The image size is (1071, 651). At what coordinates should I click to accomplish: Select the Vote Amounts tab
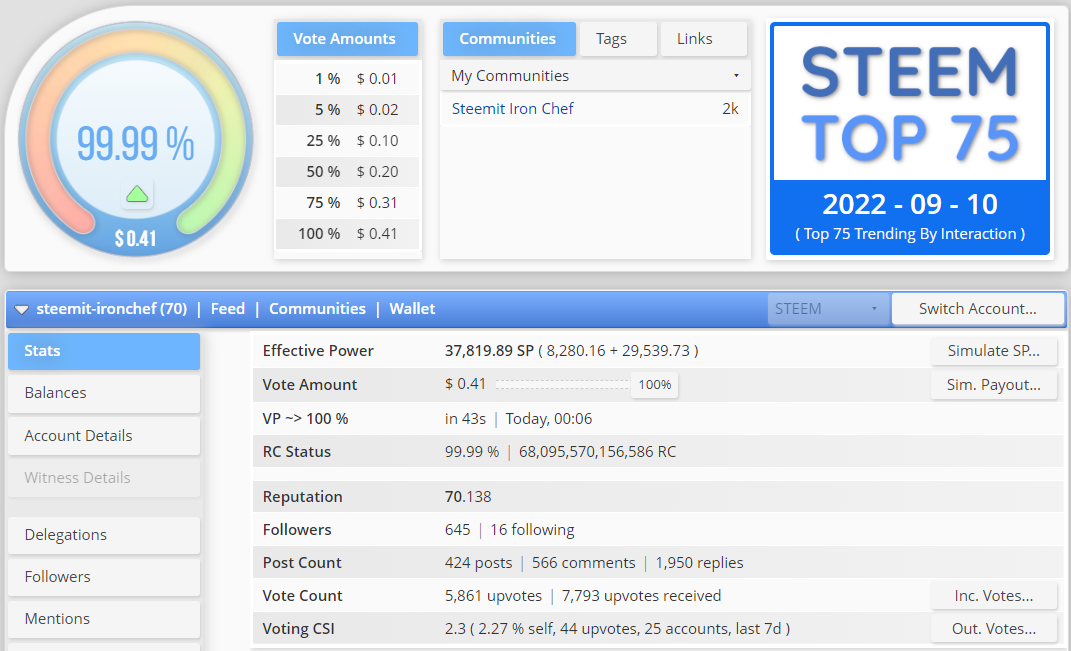[347, 39]
